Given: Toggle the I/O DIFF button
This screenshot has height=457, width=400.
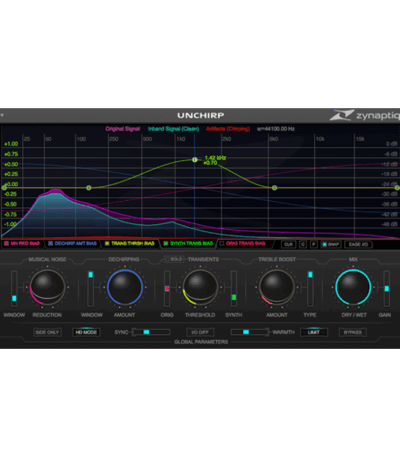Looking at the screenshot, I should pos(200,332).
